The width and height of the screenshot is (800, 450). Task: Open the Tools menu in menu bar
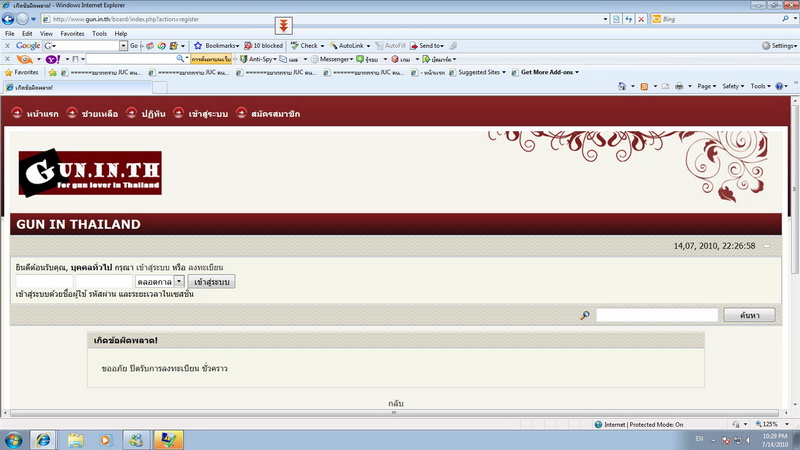pos(99,33)
